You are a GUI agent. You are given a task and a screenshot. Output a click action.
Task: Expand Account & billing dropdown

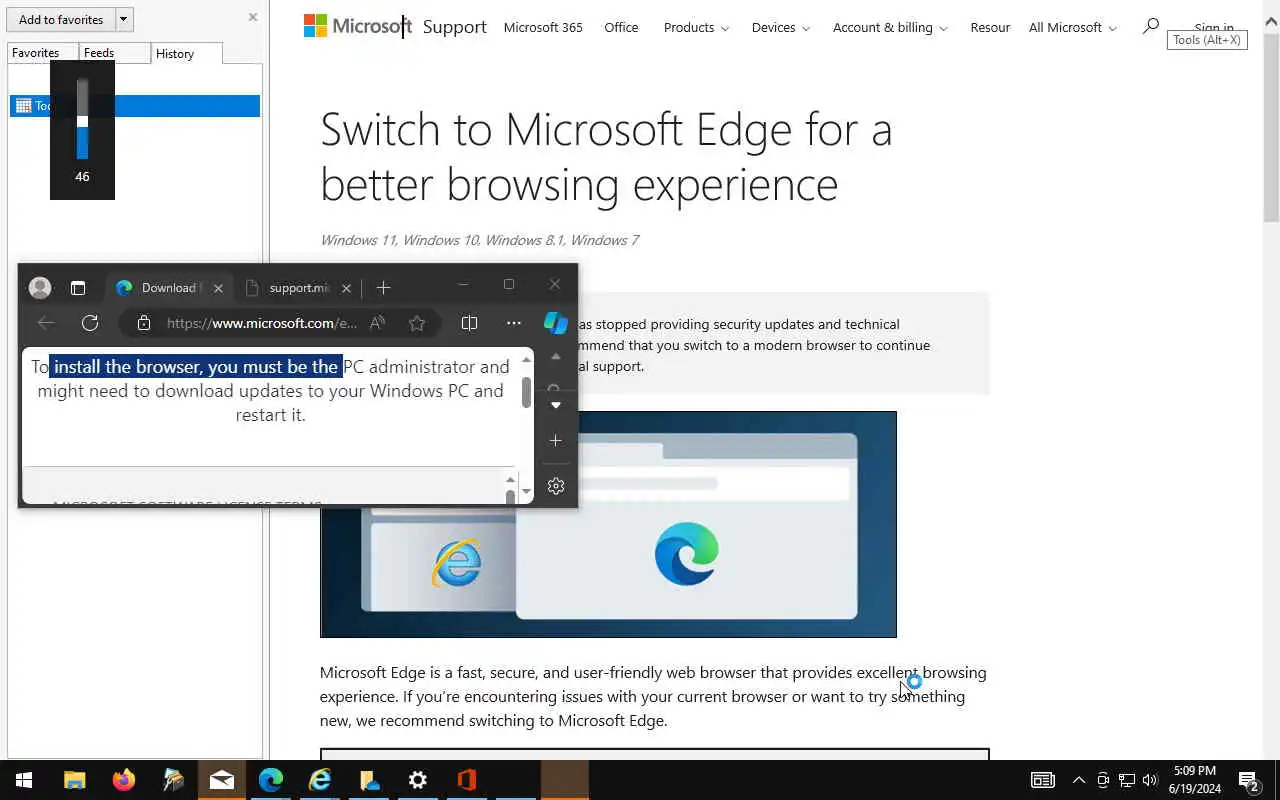(x=890, y=27)
